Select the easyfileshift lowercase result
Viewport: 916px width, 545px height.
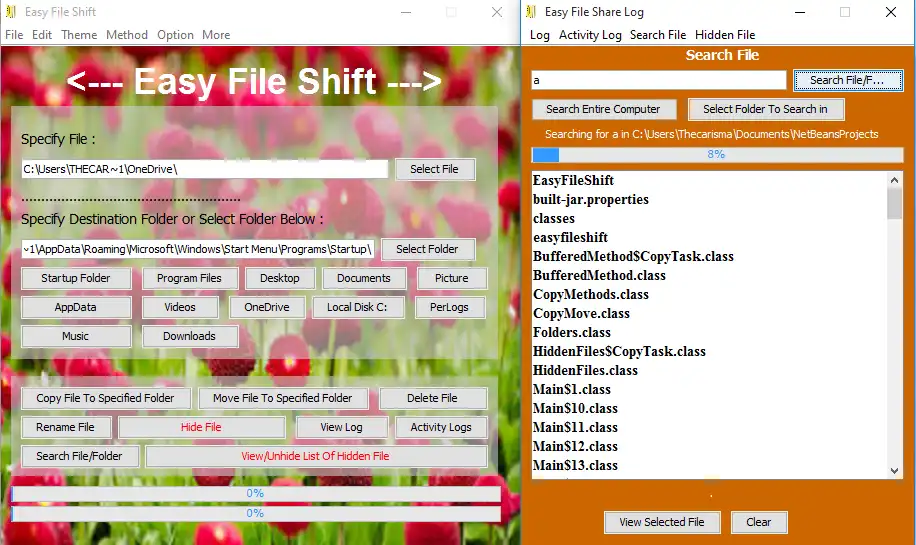pyautogui.click(x=570, y=238)
